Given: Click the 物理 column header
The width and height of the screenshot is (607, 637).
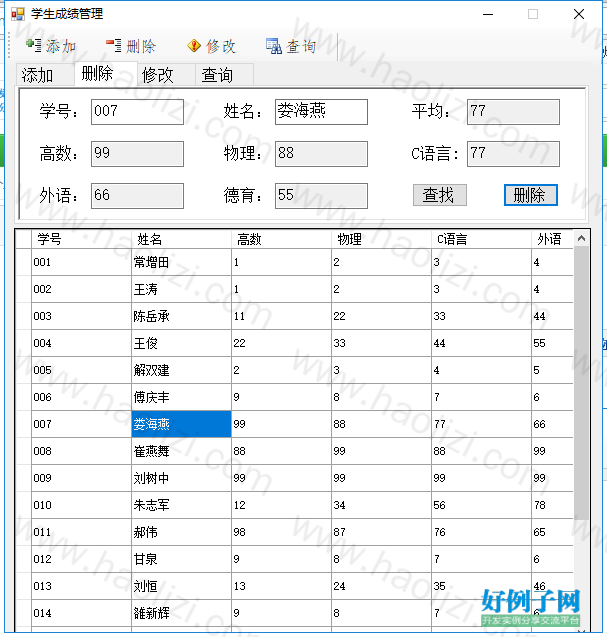Looking at the screenshot, I should (381, 239).
